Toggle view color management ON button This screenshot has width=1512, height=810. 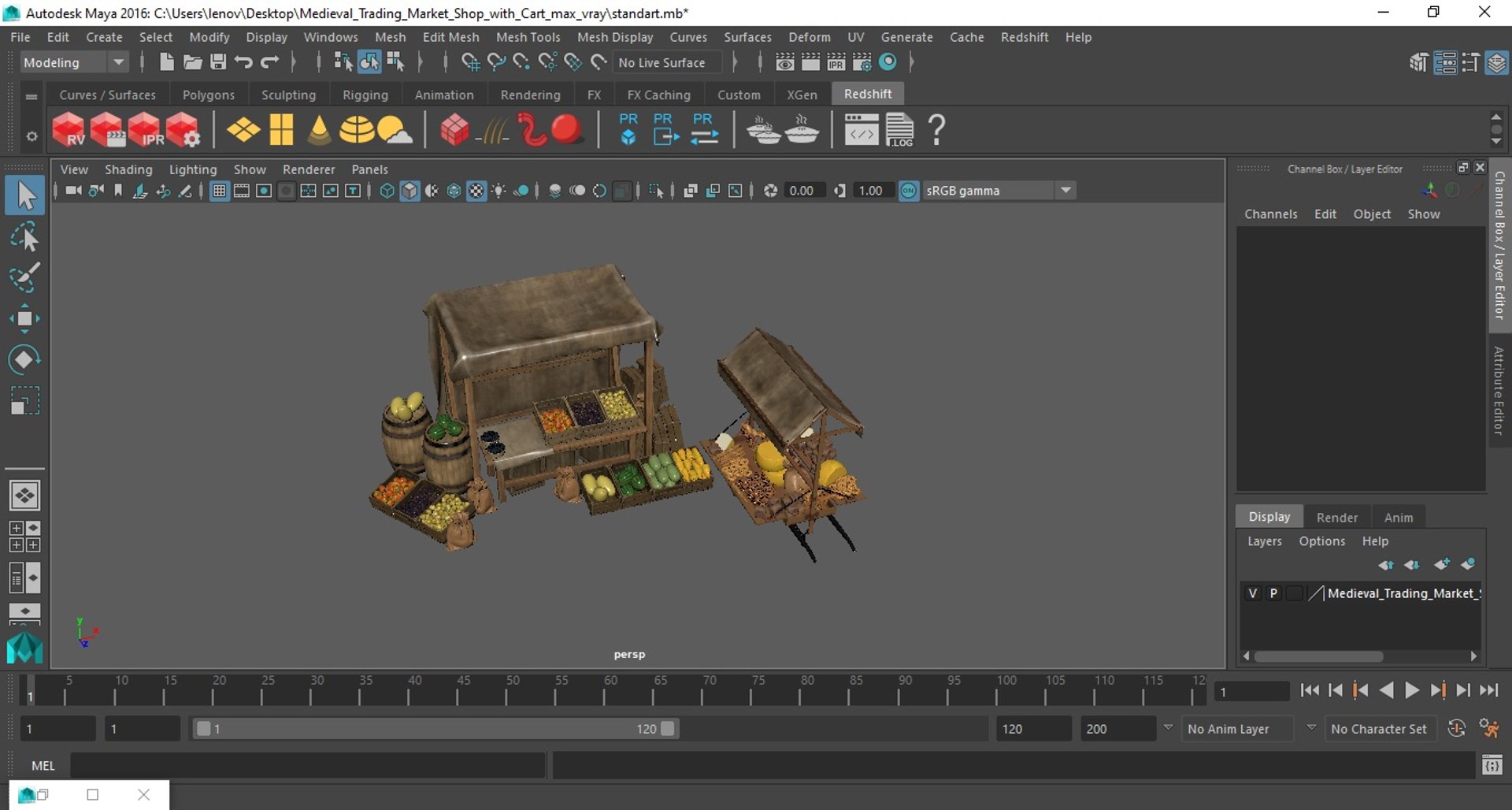(909, 191)
